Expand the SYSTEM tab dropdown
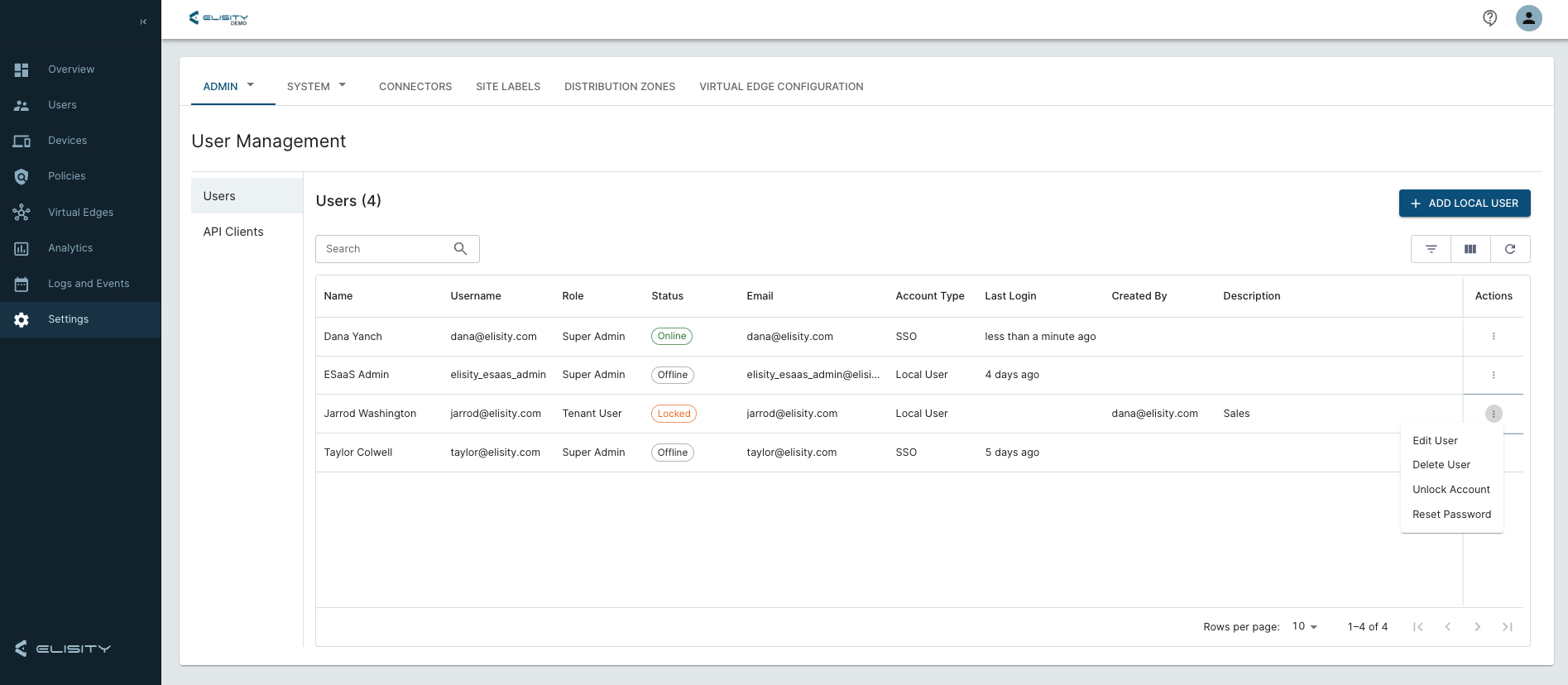1568x685 pixels. click(x=343, y=85)
